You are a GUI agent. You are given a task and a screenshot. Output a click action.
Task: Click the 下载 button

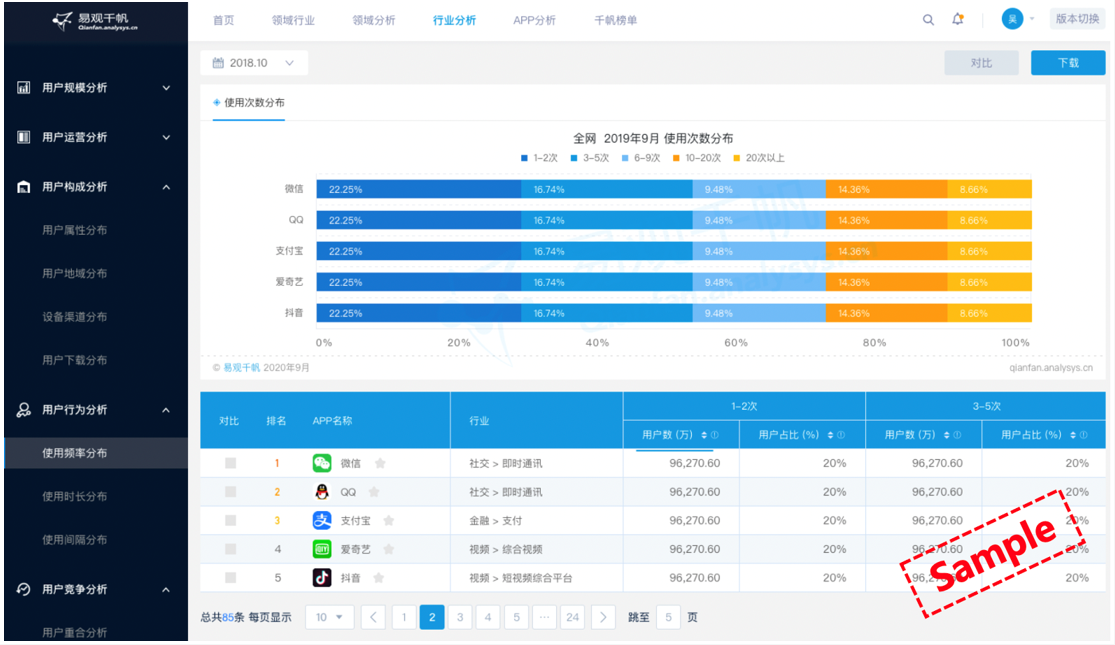1067,63
